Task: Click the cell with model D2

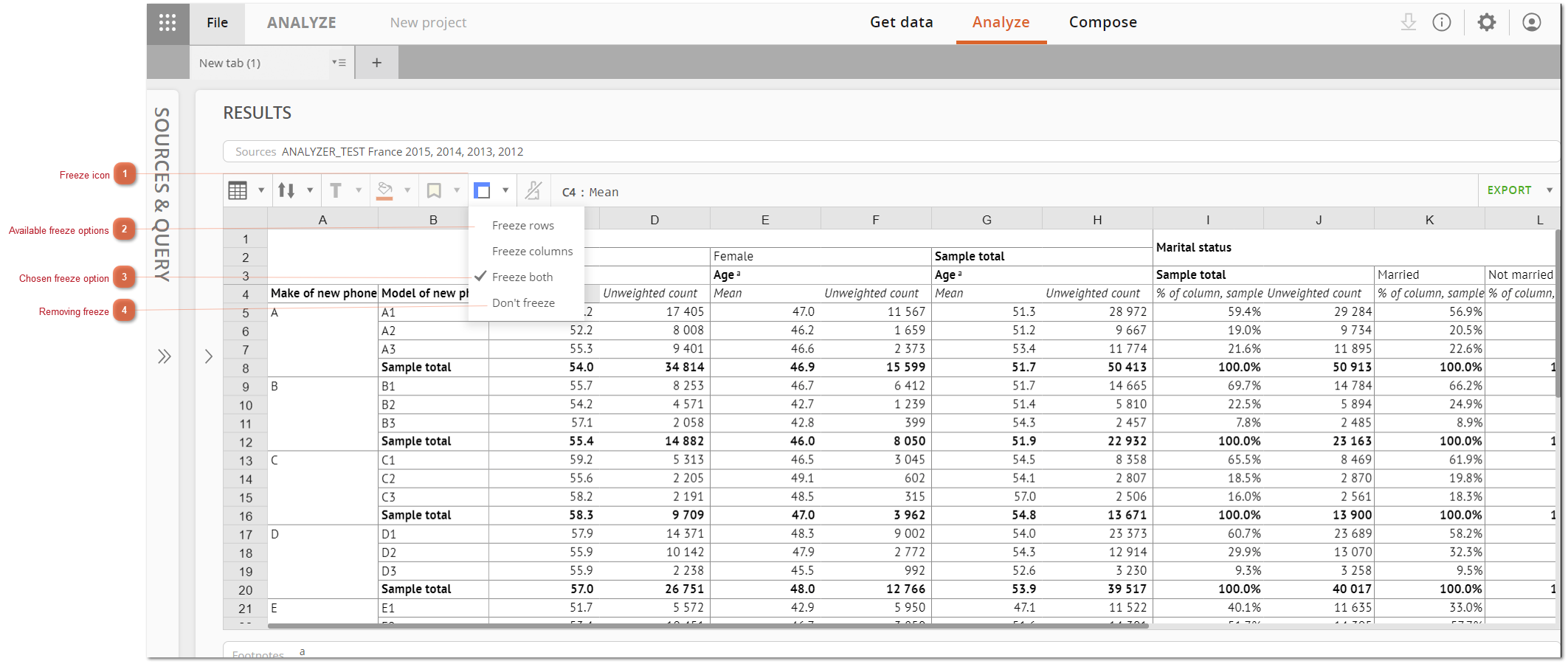Action: pos(433,553)
